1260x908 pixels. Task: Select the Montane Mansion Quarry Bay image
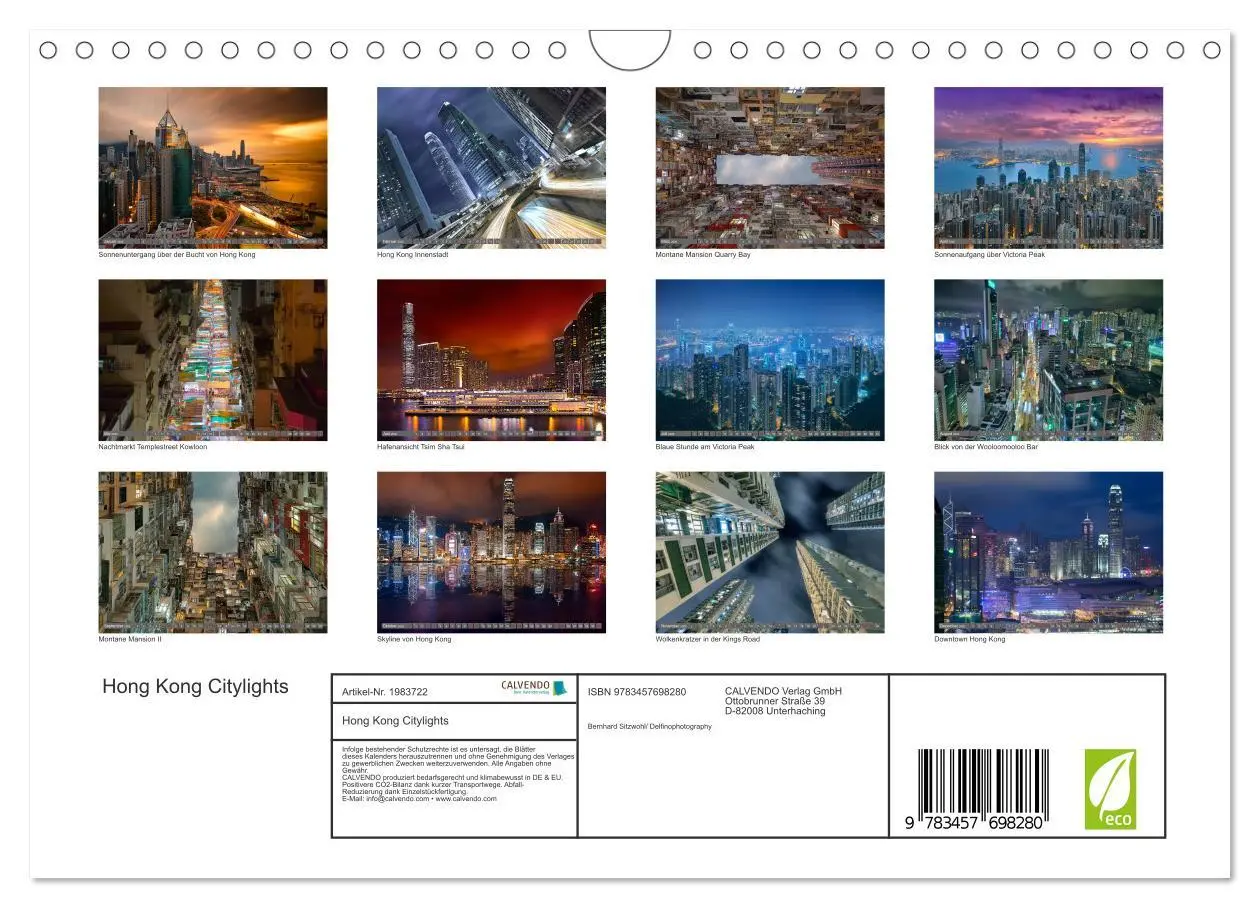770,167
